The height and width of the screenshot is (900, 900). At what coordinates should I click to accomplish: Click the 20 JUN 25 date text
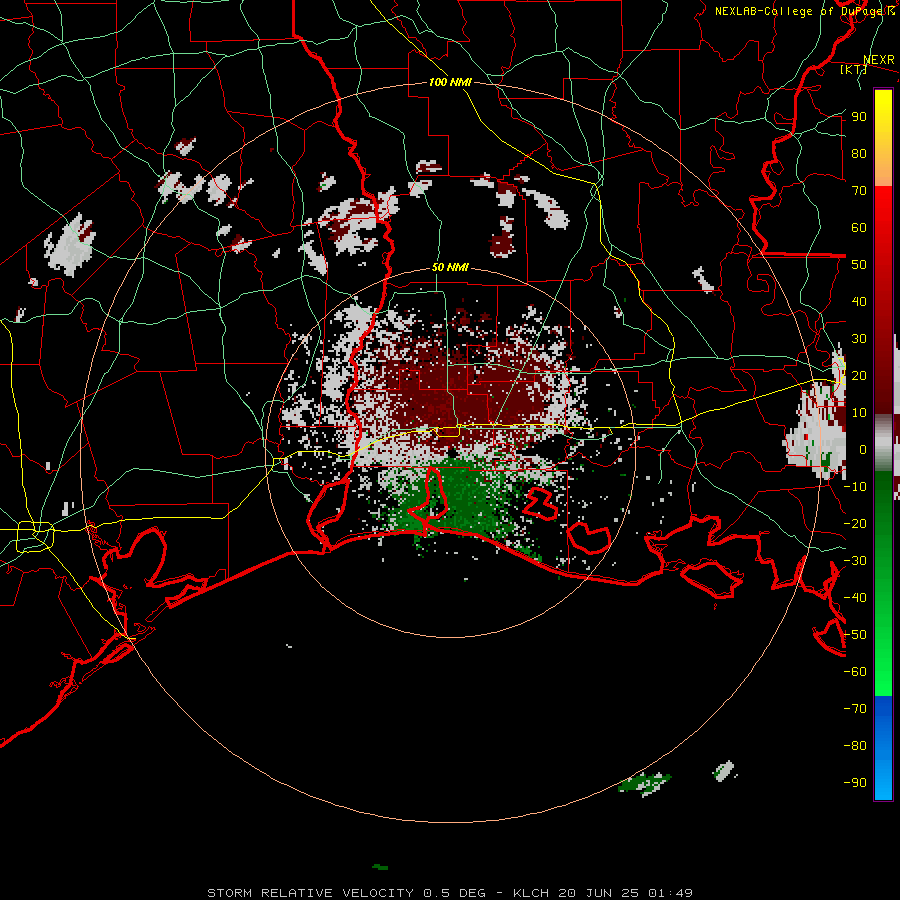(598, 893)
